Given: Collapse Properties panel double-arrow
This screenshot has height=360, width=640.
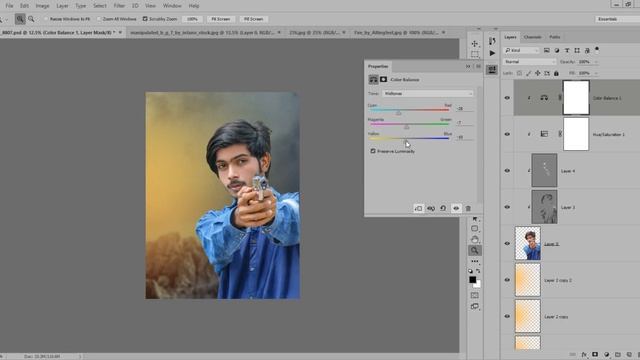Looking at the screenshot, I should pos(468,66).
